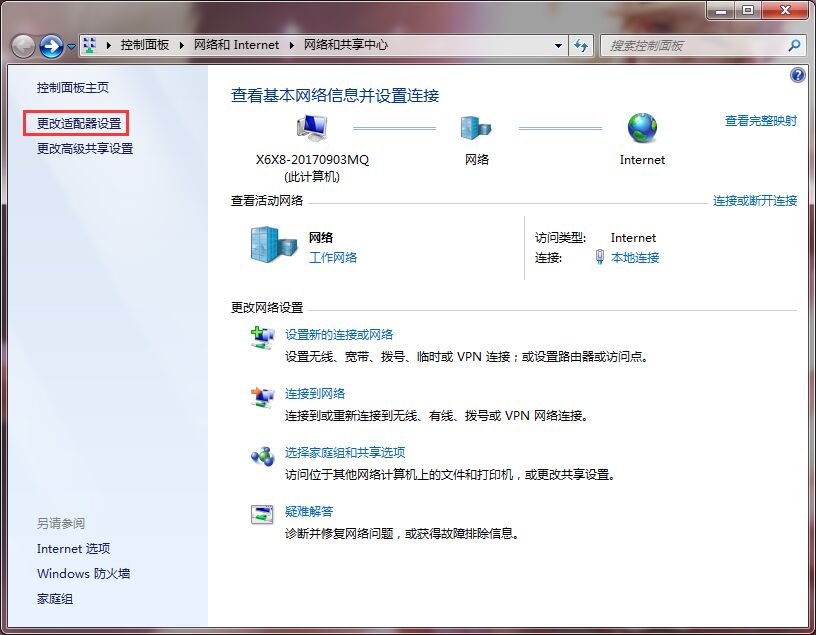Open the address bar history dropdown
This screenshot has width=816, height=635.
point(559,45)
